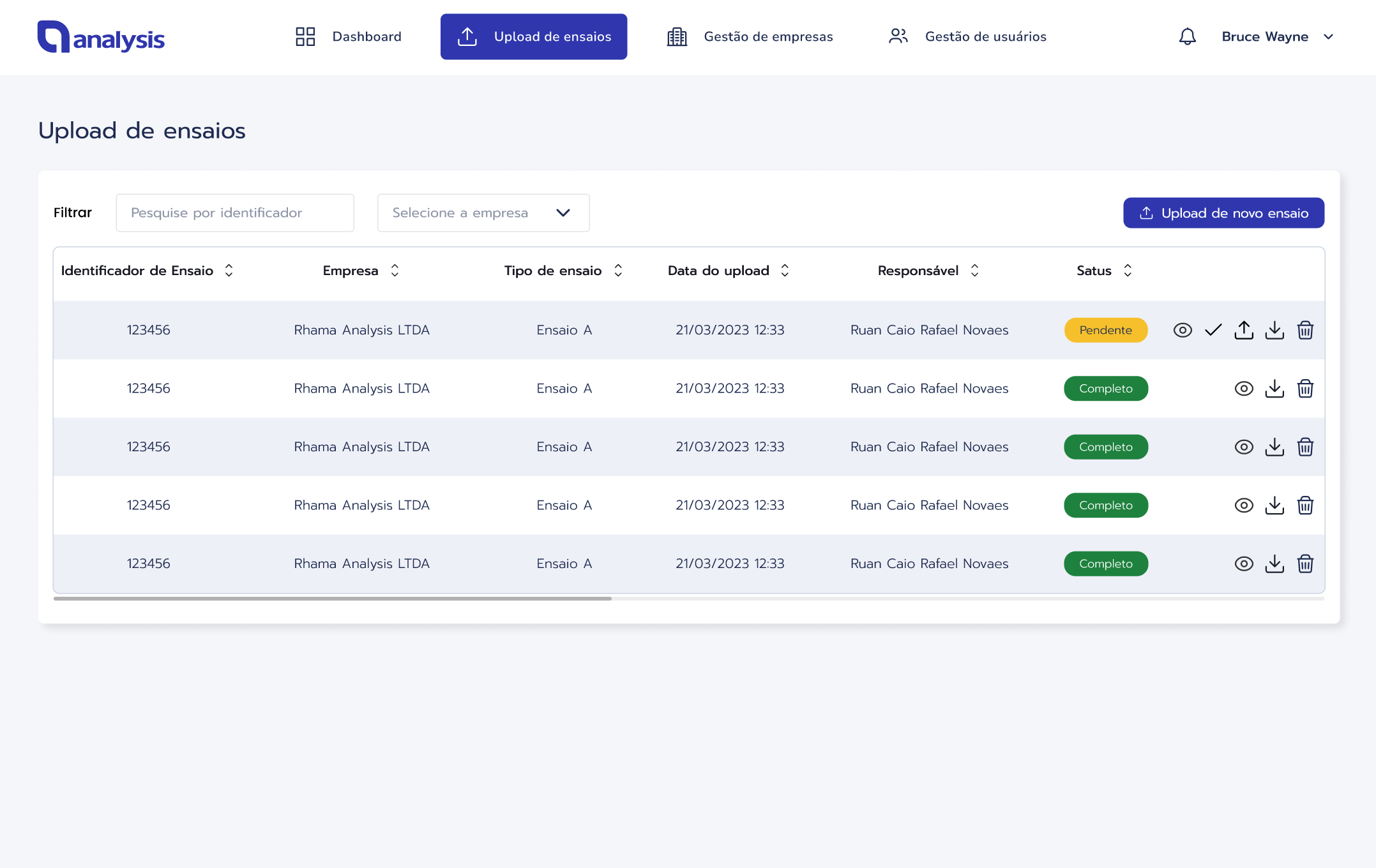Viewport: 1376px width, 868px height.
Task: Download the fourth row's ensaio file
Action: pos(1274,505)
